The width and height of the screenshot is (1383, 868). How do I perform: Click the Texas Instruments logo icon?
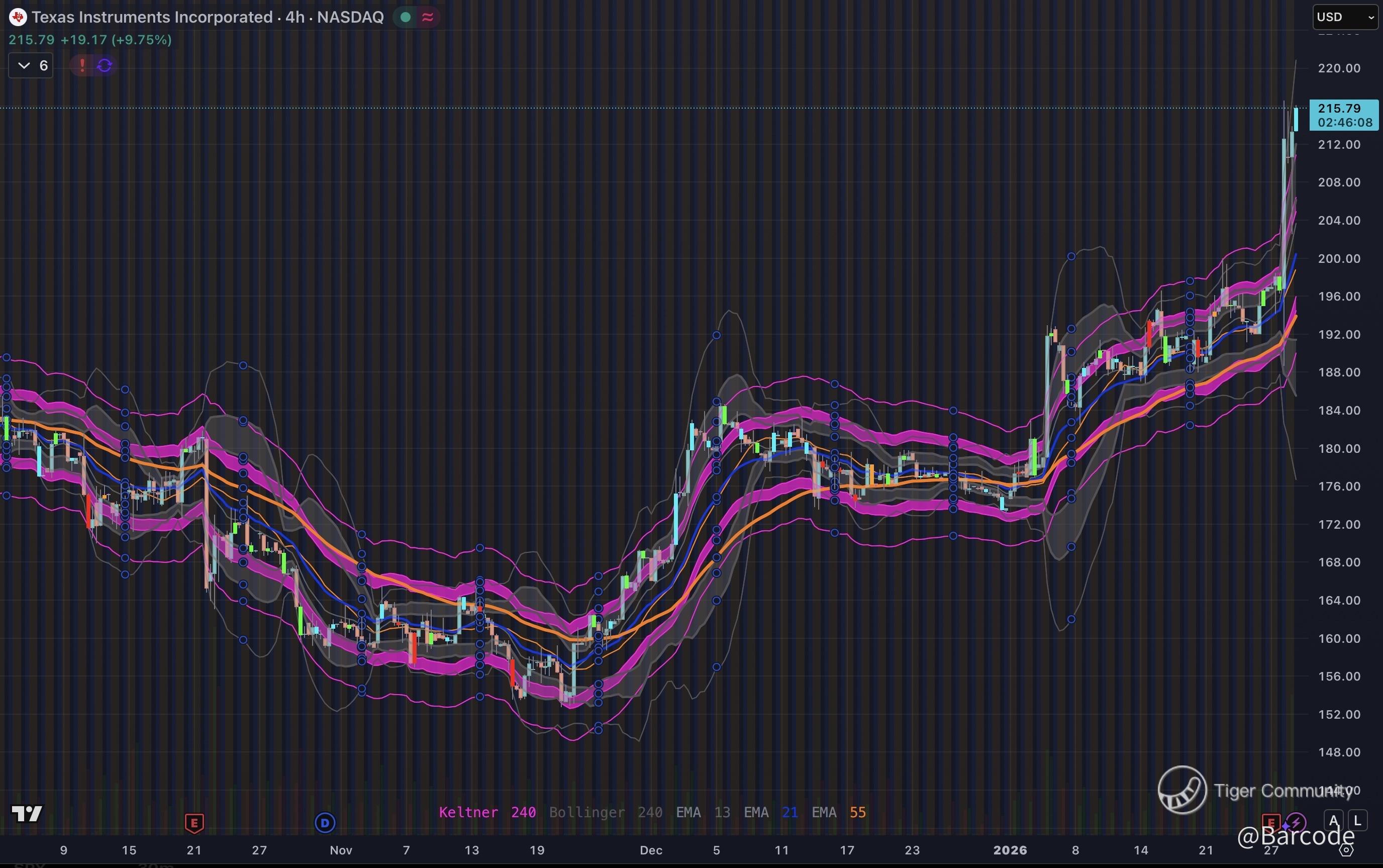18,17
